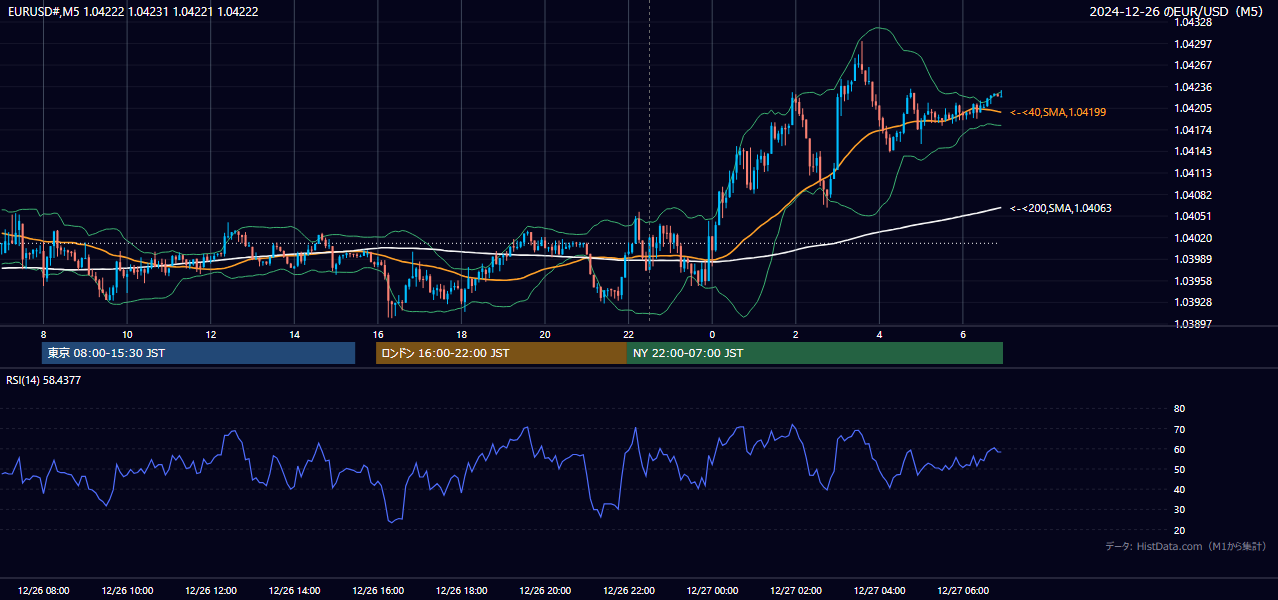
Task: Click the RSI 80 level label
Action: (x=1179, y=409)
